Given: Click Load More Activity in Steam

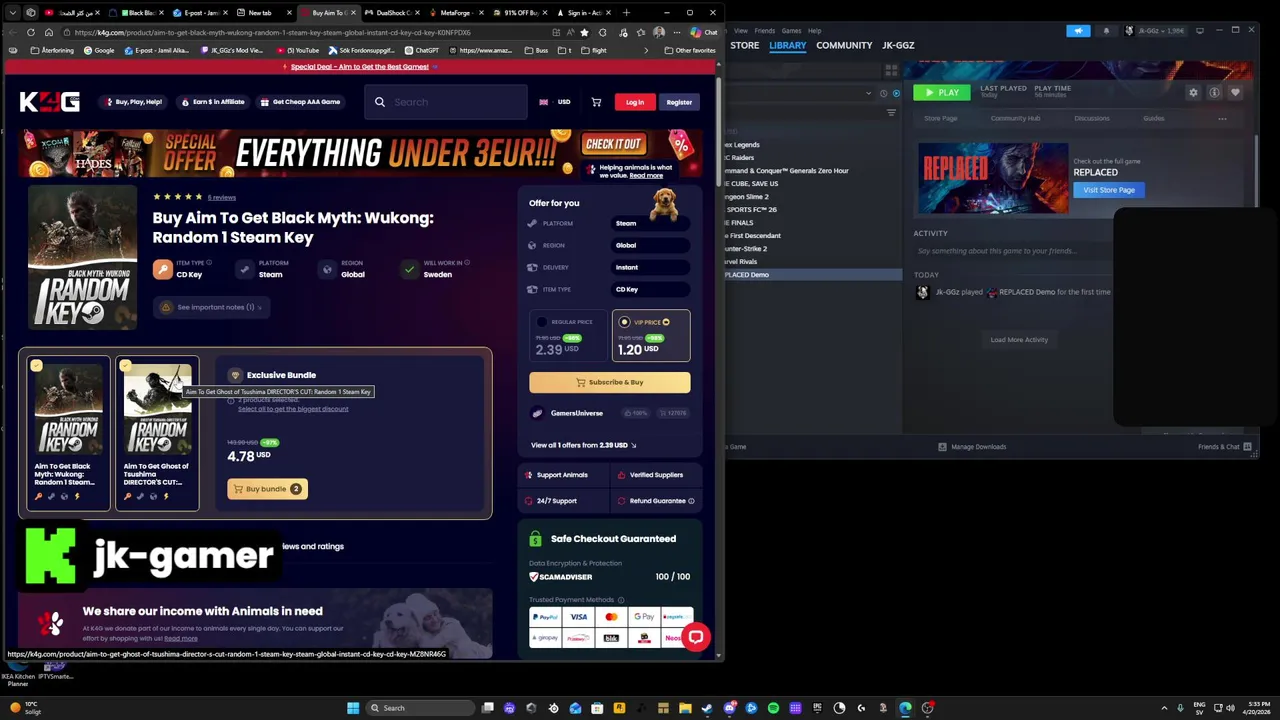Looking at the screenshot, I should pyautogui.click(x=1019, y=340).
